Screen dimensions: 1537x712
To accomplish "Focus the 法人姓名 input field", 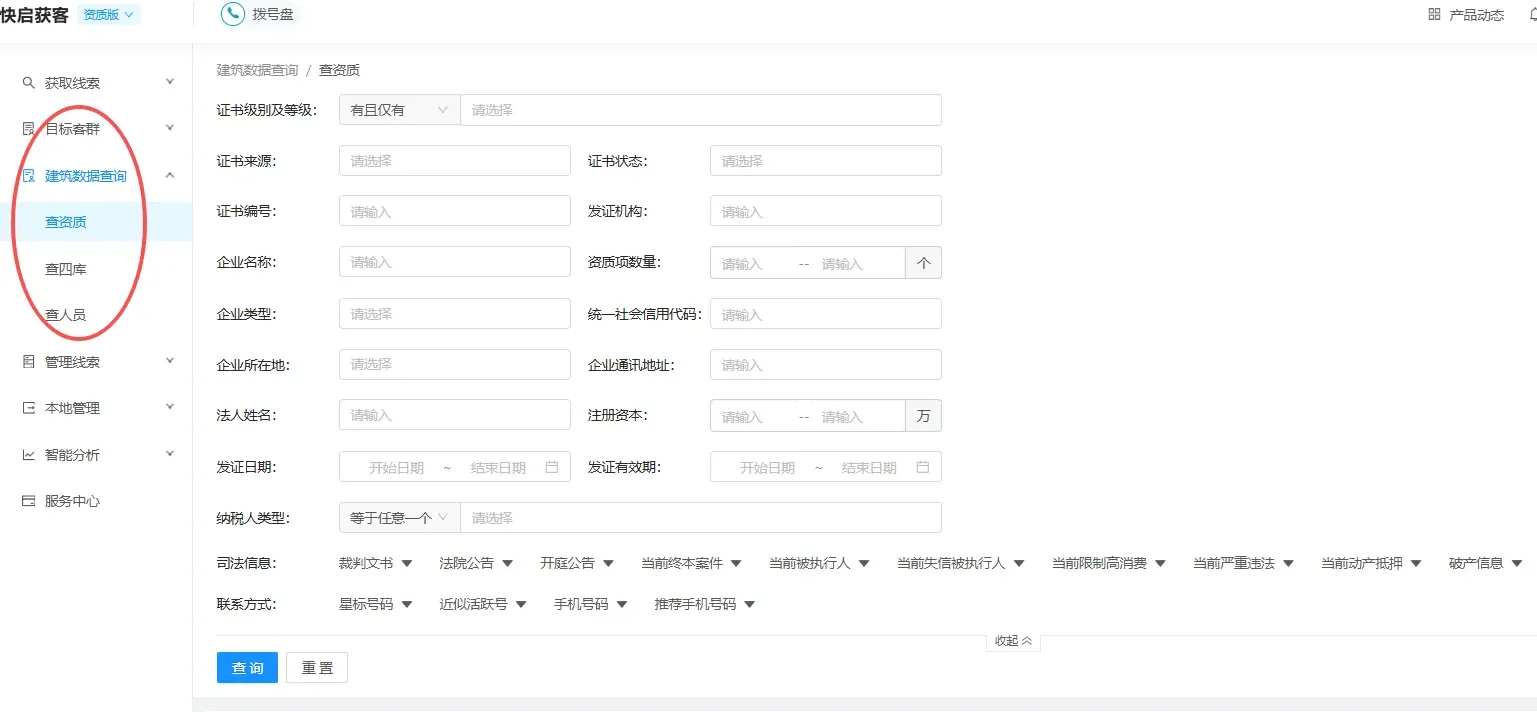I will 455,415.
